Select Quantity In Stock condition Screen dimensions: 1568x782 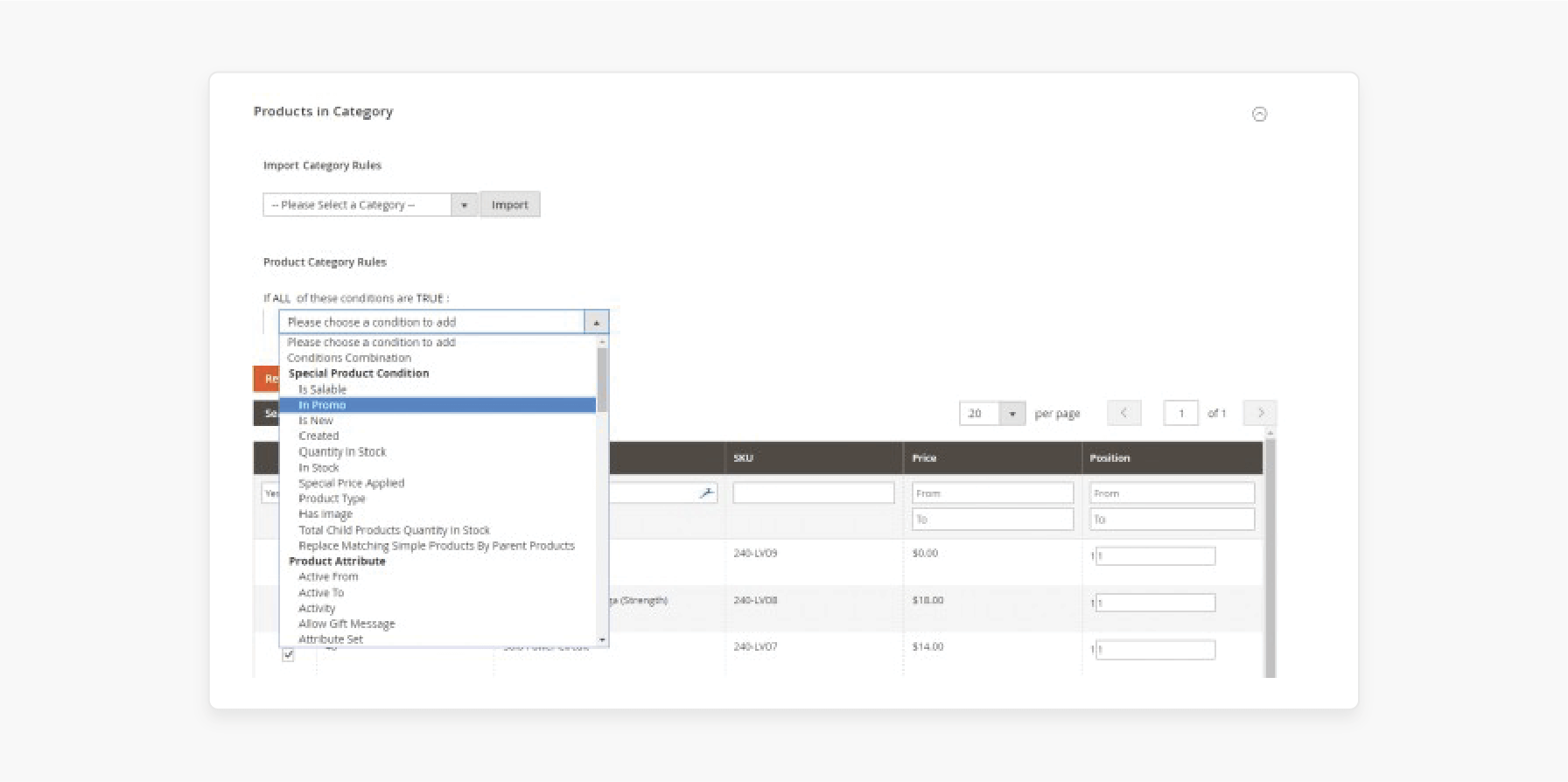[342, 451]
